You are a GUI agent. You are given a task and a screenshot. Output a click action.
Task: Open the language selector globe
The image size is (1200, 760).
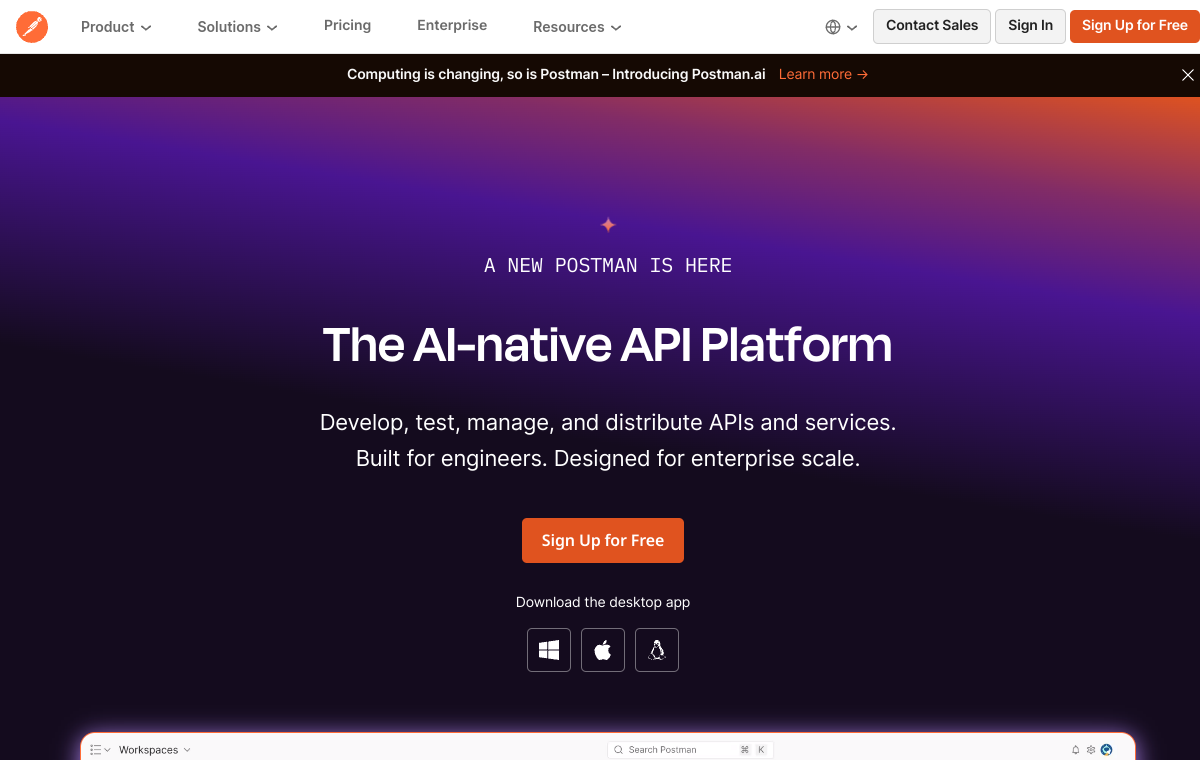tap(841, 27)
